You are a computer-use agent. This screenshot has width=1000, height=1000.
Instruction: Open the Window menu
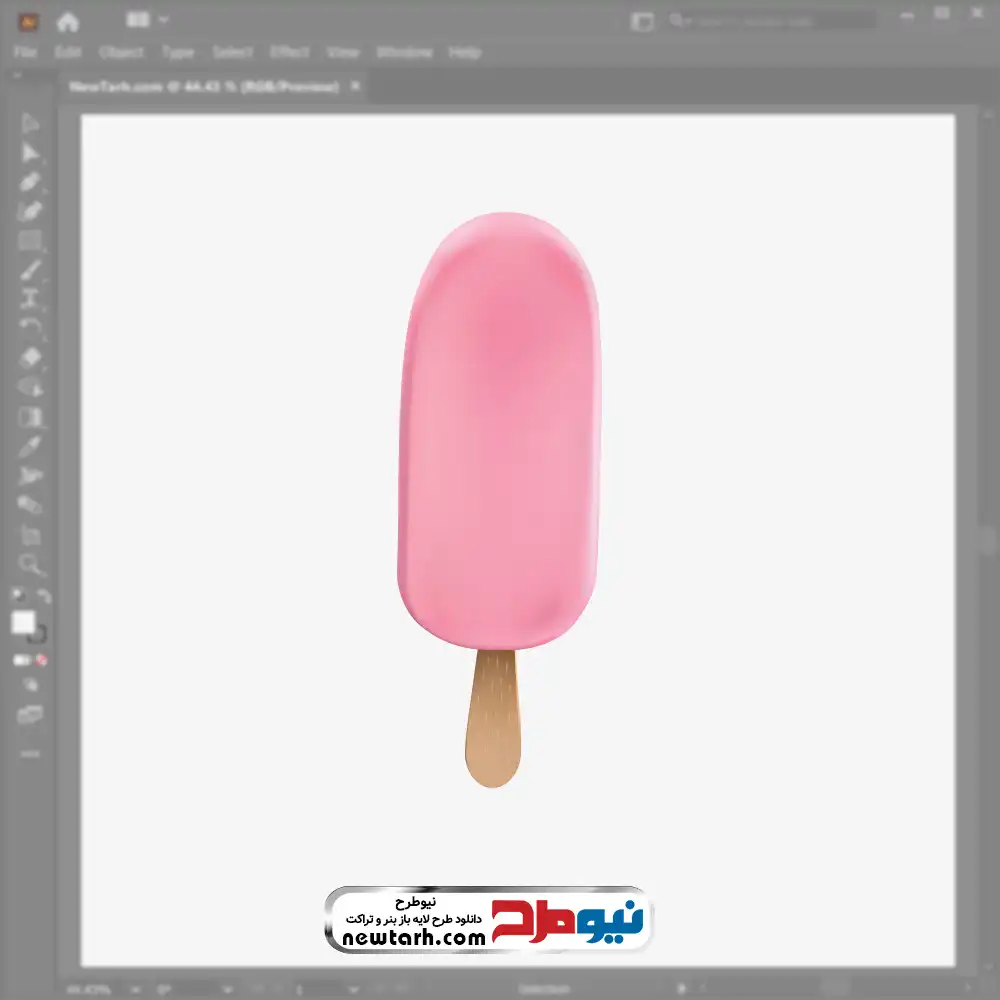(x=404, y=52)
